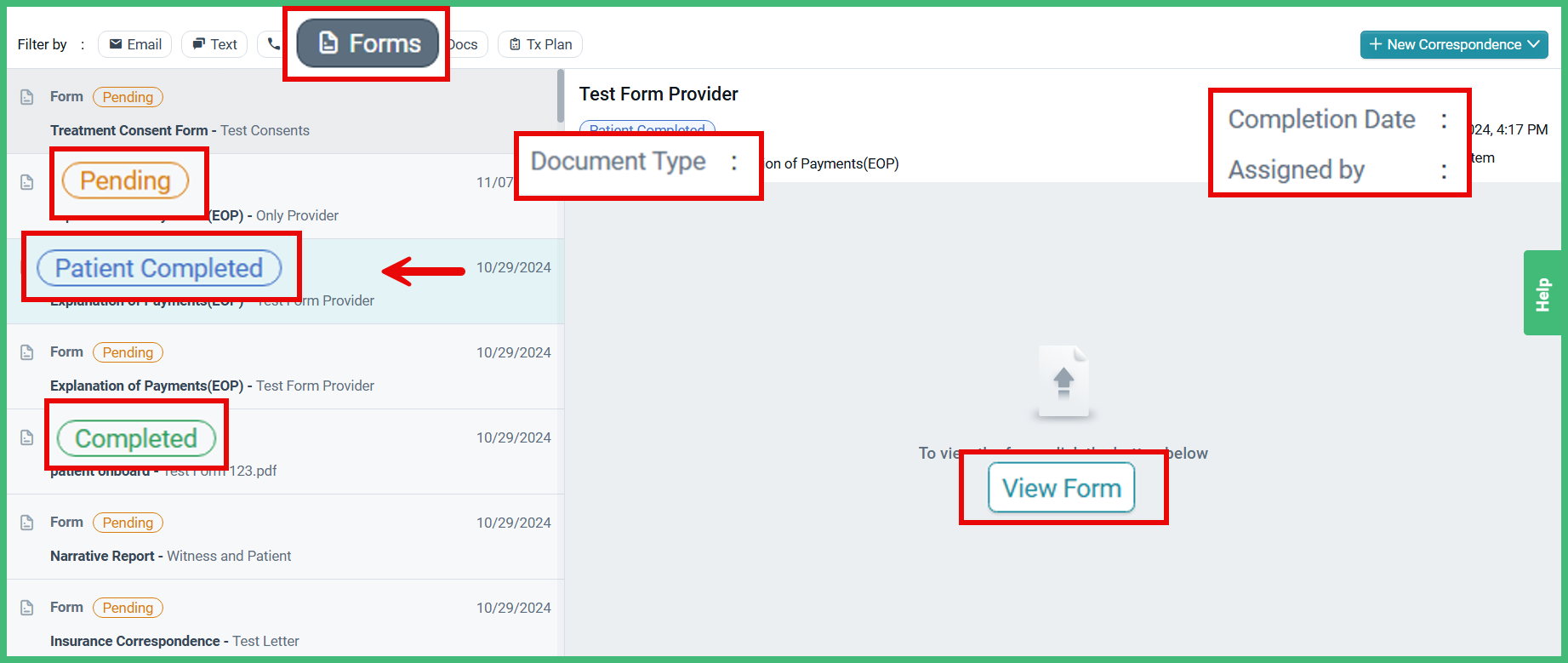This screenshot has height=663, width=1568.
Task: Click the 10/29/2024 date on the Insurance Correspondence row
Action: (513, 608)
